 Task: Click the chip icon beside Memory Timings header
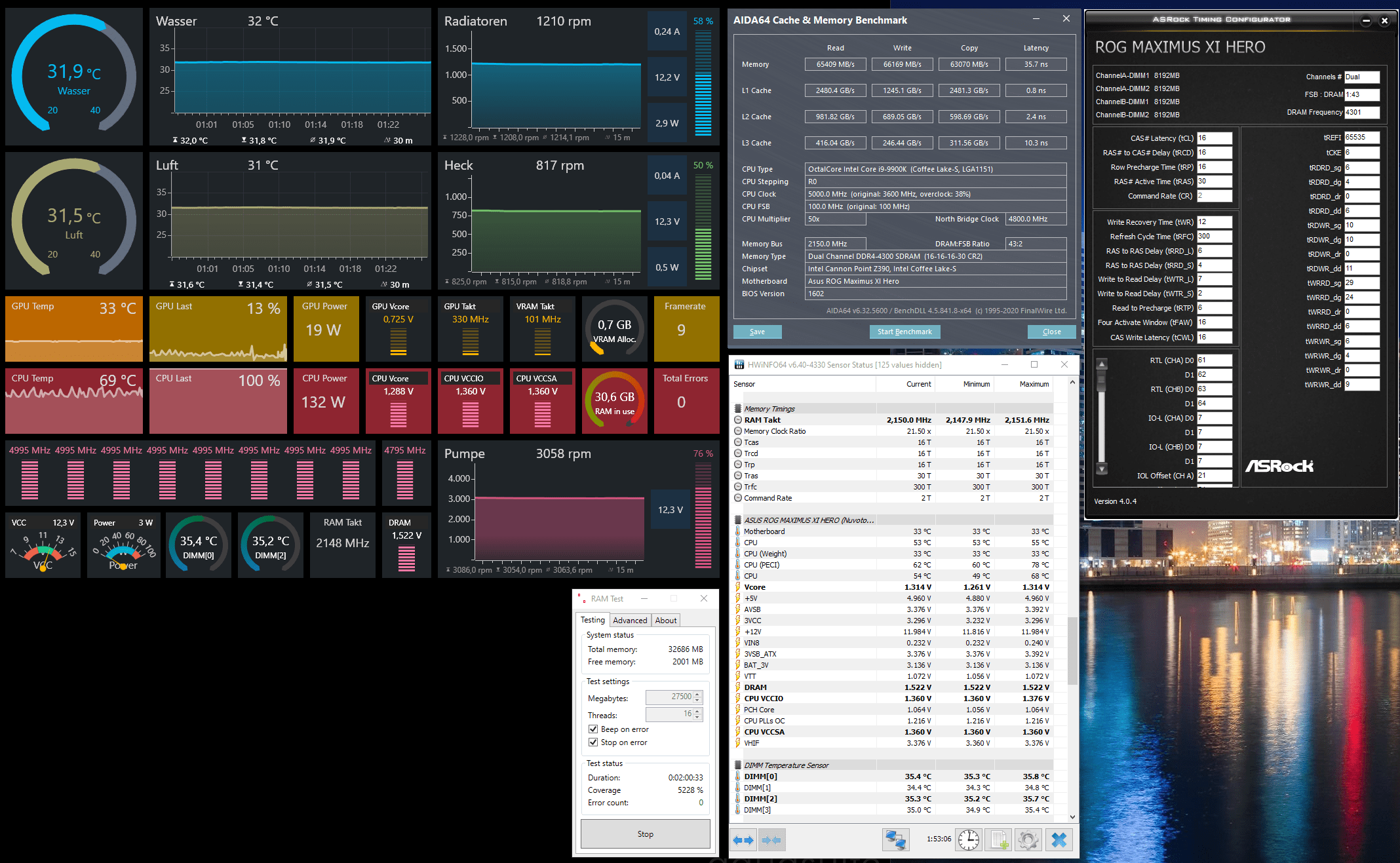738,409
